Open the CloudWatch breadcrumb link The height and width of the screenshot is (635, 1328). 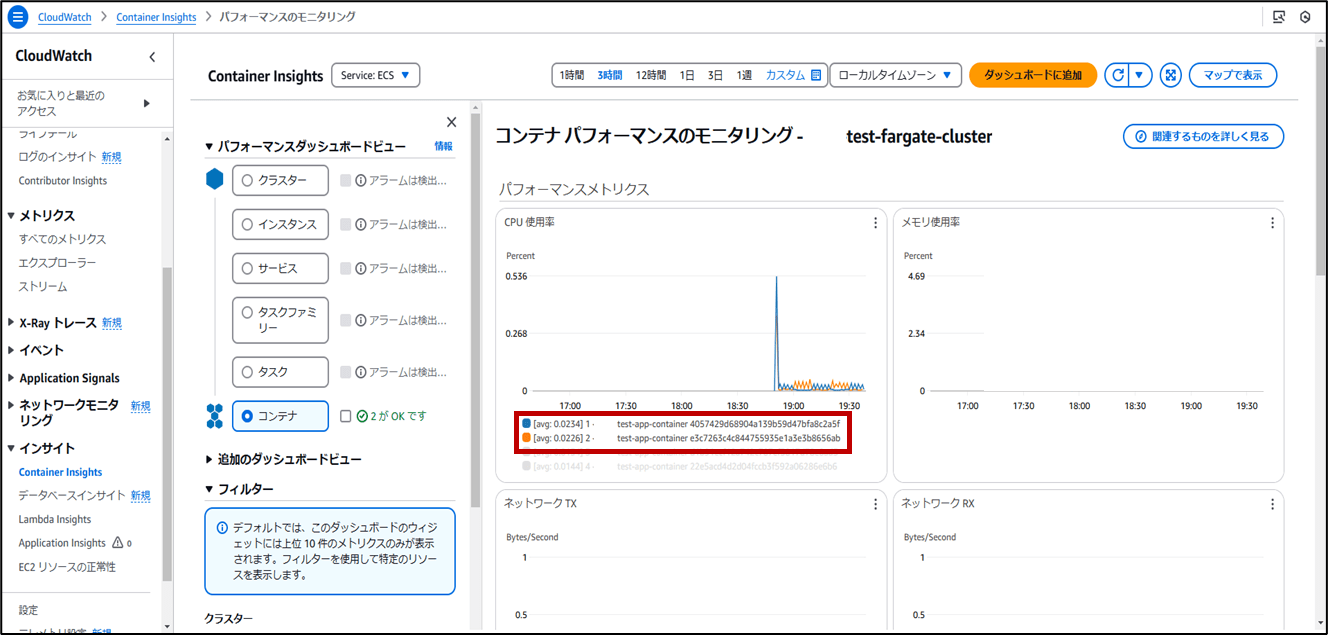click(x=67, y=17)
